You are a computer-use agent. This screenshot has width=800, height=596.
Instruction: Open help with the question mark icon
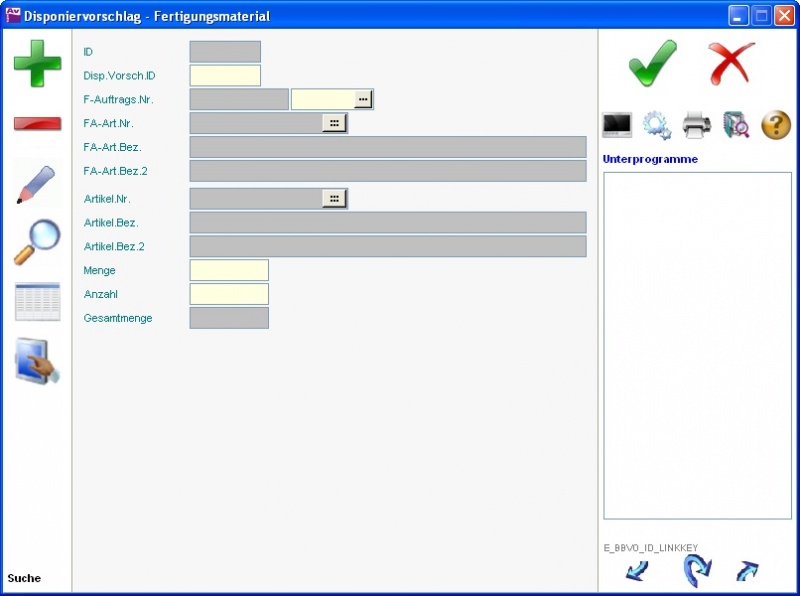pos(776,125)
